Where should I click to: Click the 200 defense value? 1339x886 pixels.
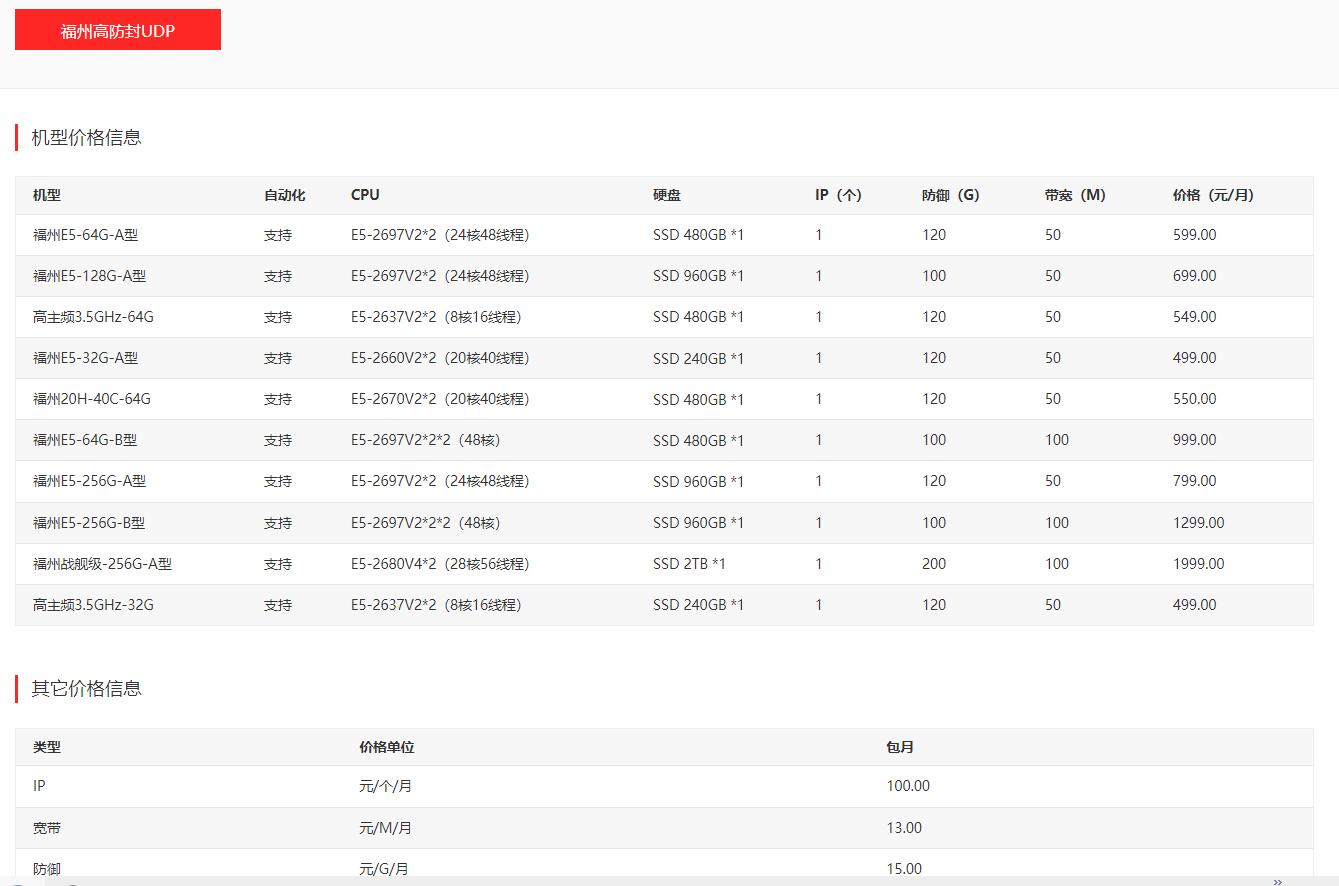coord(934,564)
